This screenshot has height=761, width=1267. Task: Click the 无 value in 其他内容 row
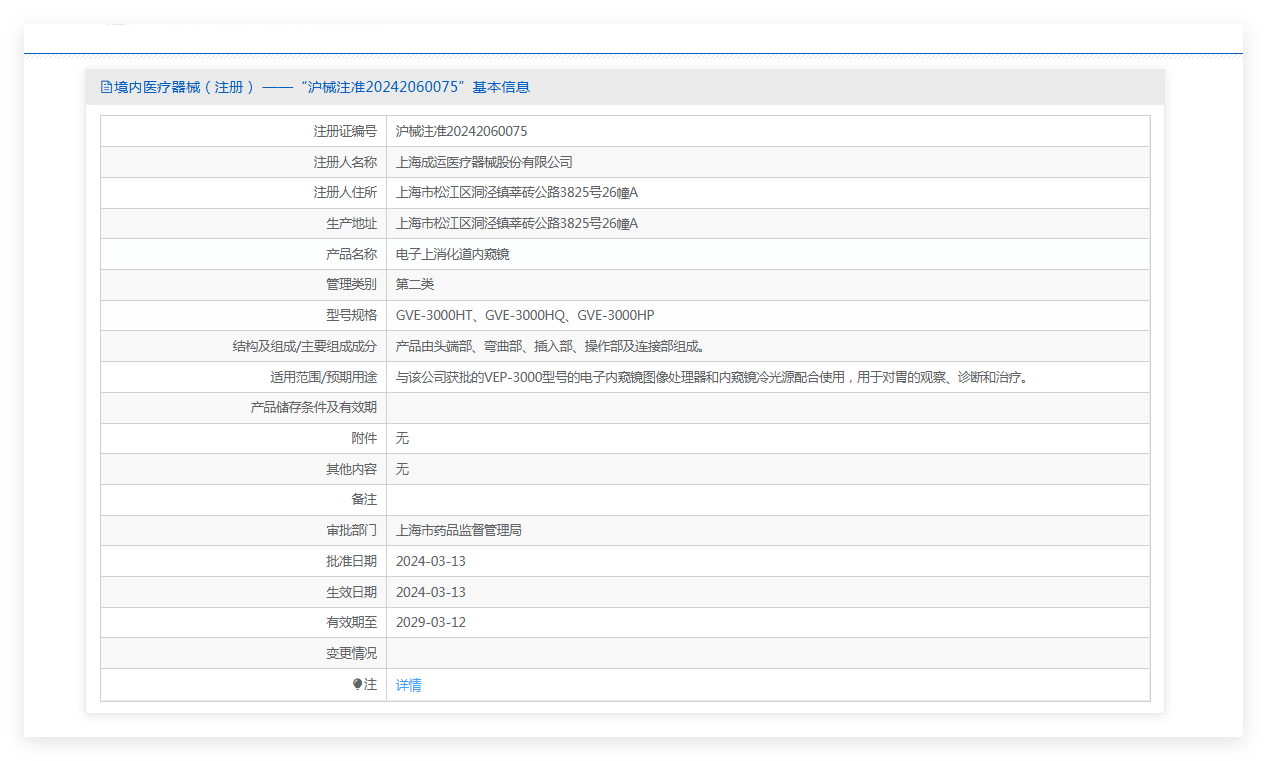(x=402, y=469)
